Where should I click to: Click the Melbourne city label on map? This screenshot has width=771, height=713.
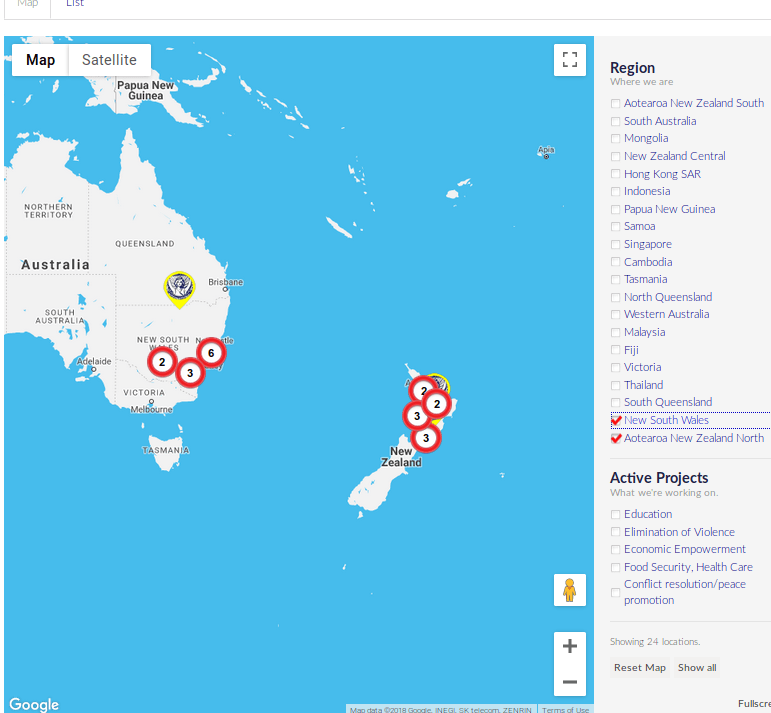[x=151, y=410]
